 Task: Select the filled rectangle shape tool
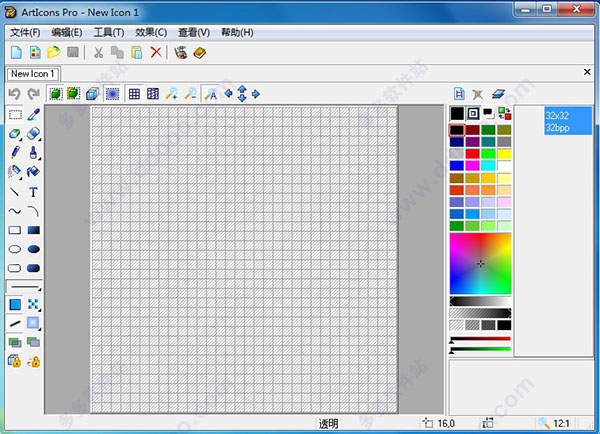click(34, 230)
